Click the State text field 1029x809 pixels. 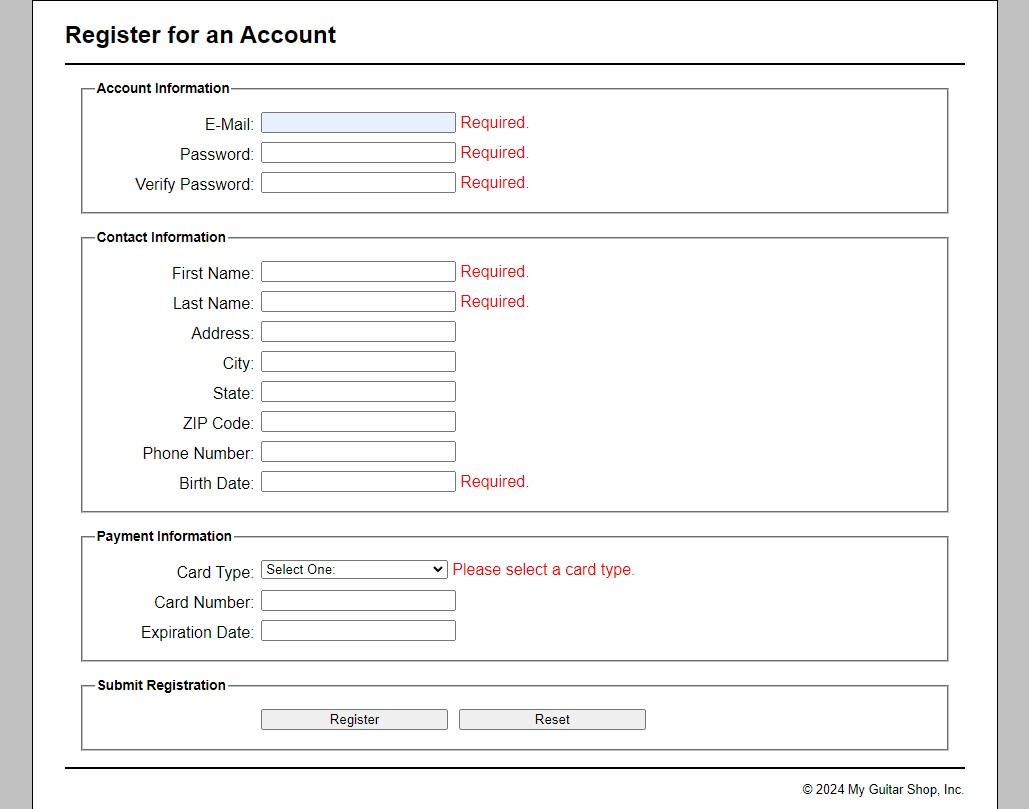coord(358,392)
